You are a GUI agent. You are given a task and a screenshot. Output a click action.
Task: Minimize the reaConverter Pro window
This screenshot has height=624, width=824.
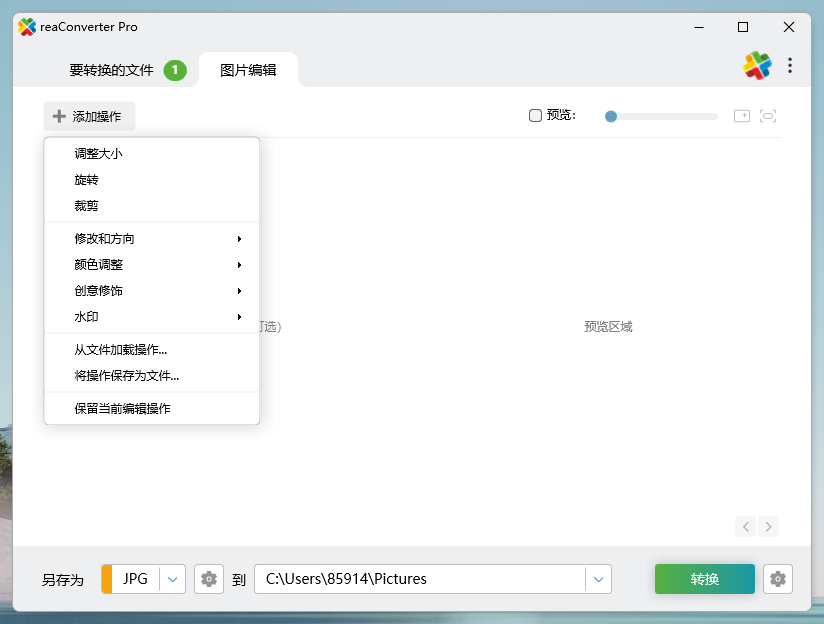(x=698, y=27)
